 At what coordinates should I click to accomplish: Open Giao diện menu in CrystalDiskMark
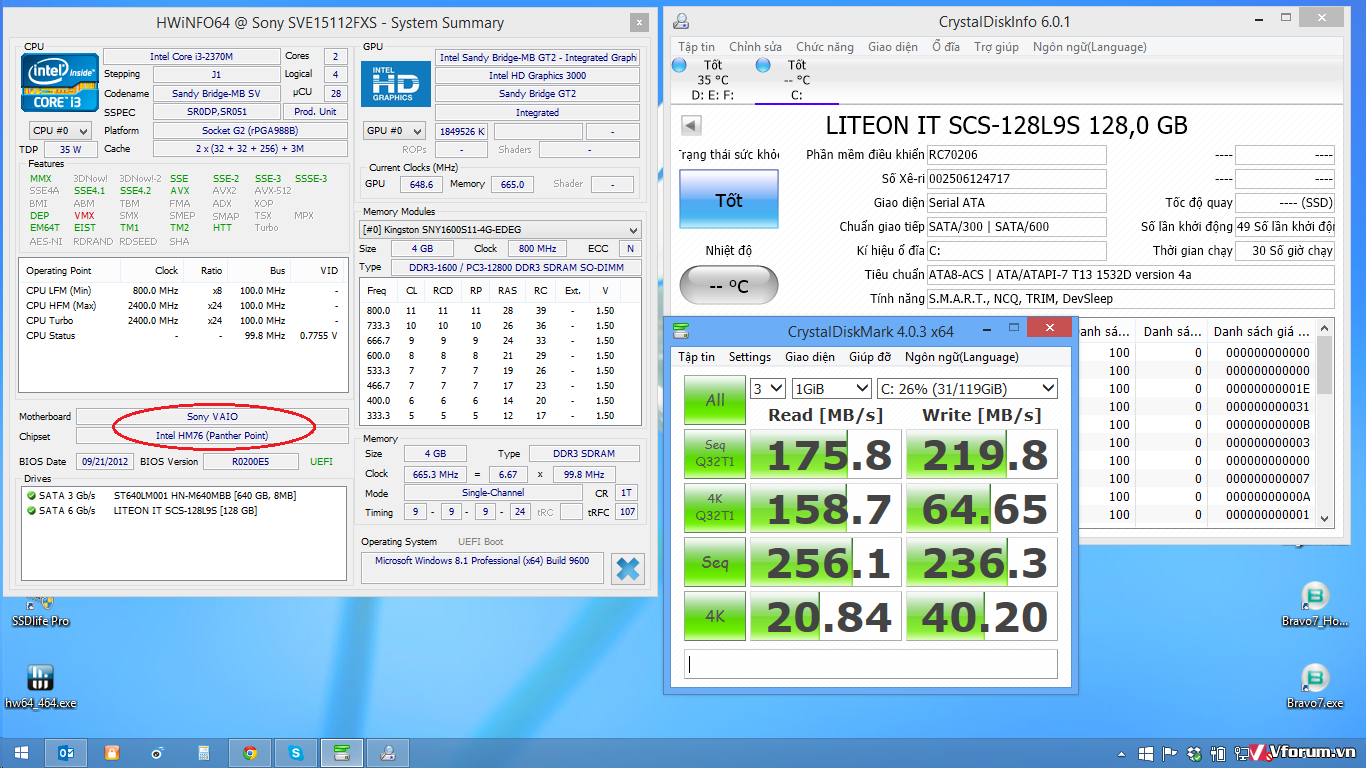click(810, 357)
